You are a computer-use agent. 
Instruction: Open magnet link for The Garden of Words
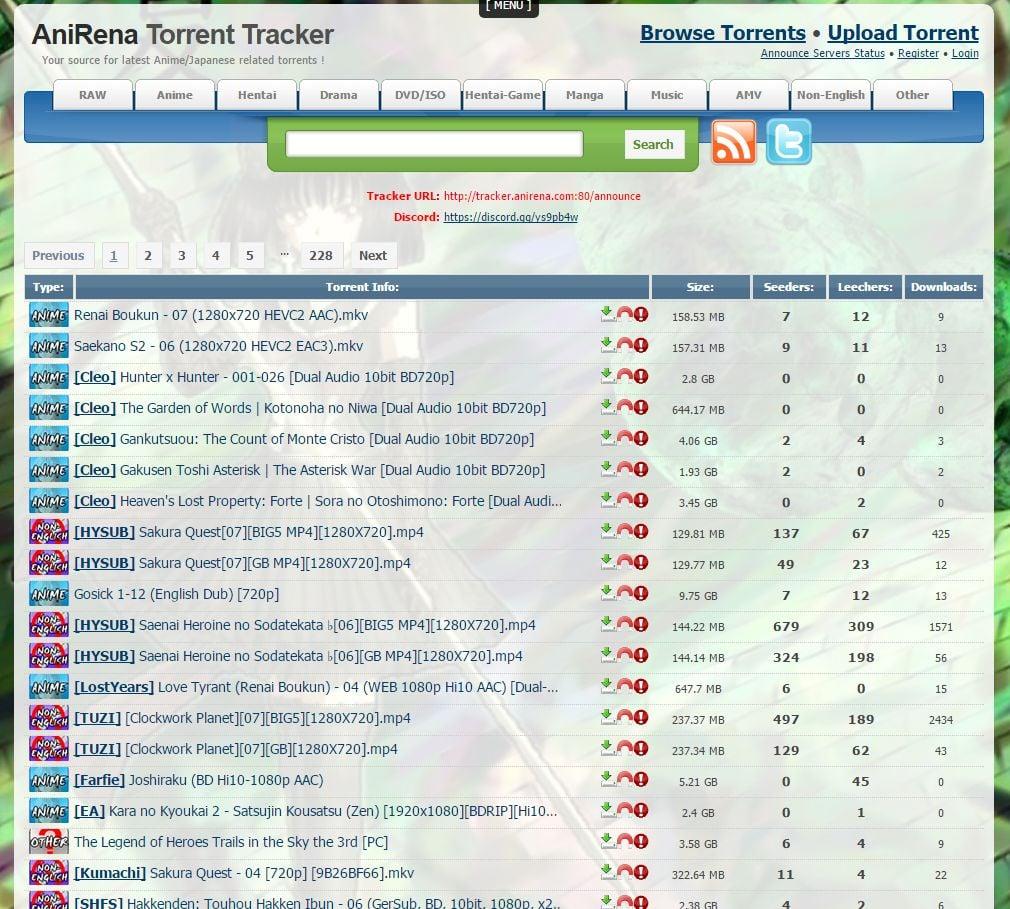coord(624,407)
